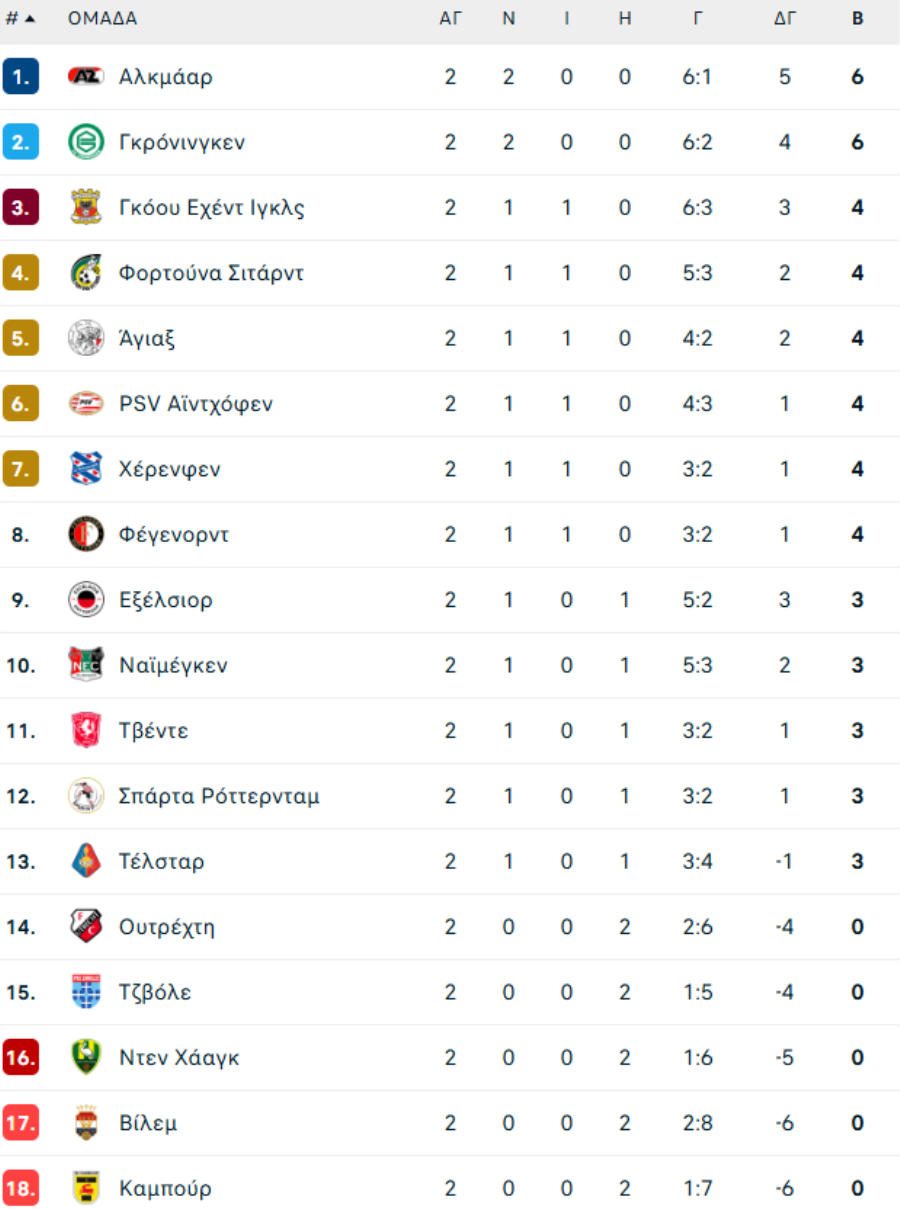Open the Γκόου Εχέντ Ιγκλς team link

(212, 208)
